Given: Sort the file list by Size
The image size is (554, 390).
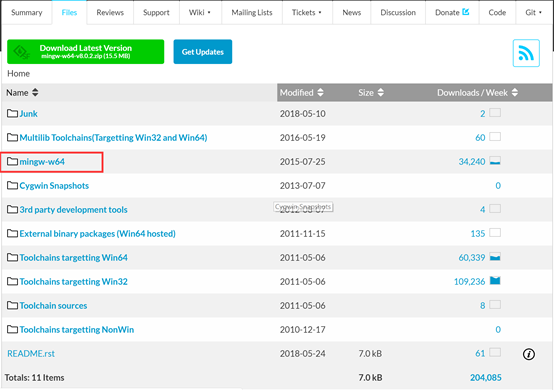Looking at the screenshot, I should (371, 93).
